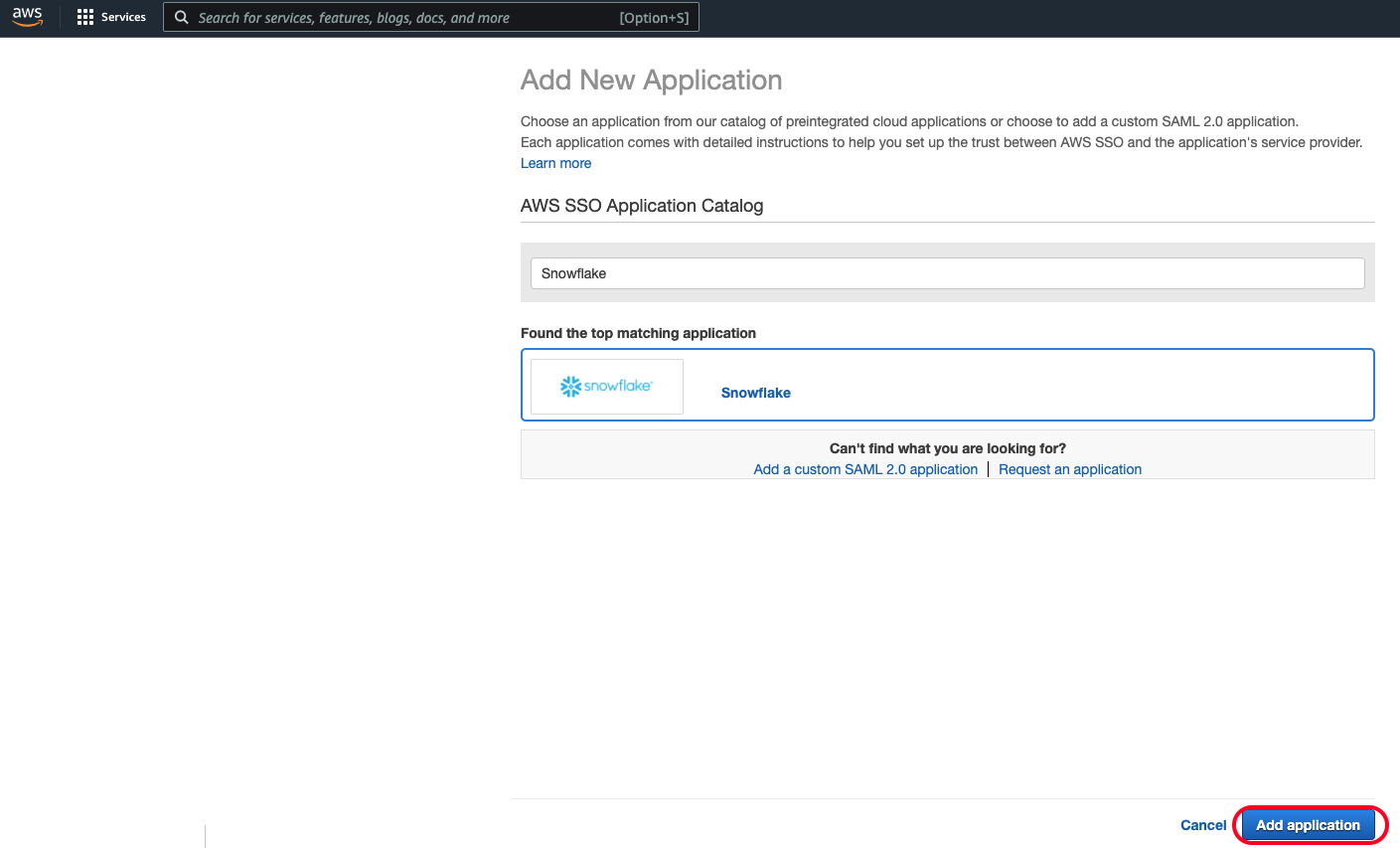Click the Option+S shortcut hint
Viewport: 1400px width, 848px height.
[654, 17]
